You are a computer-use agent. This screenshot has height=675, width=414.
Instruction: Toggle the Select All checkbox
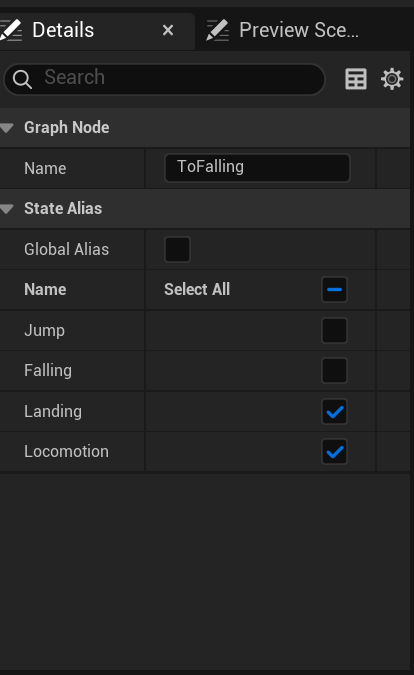point(334,289)
